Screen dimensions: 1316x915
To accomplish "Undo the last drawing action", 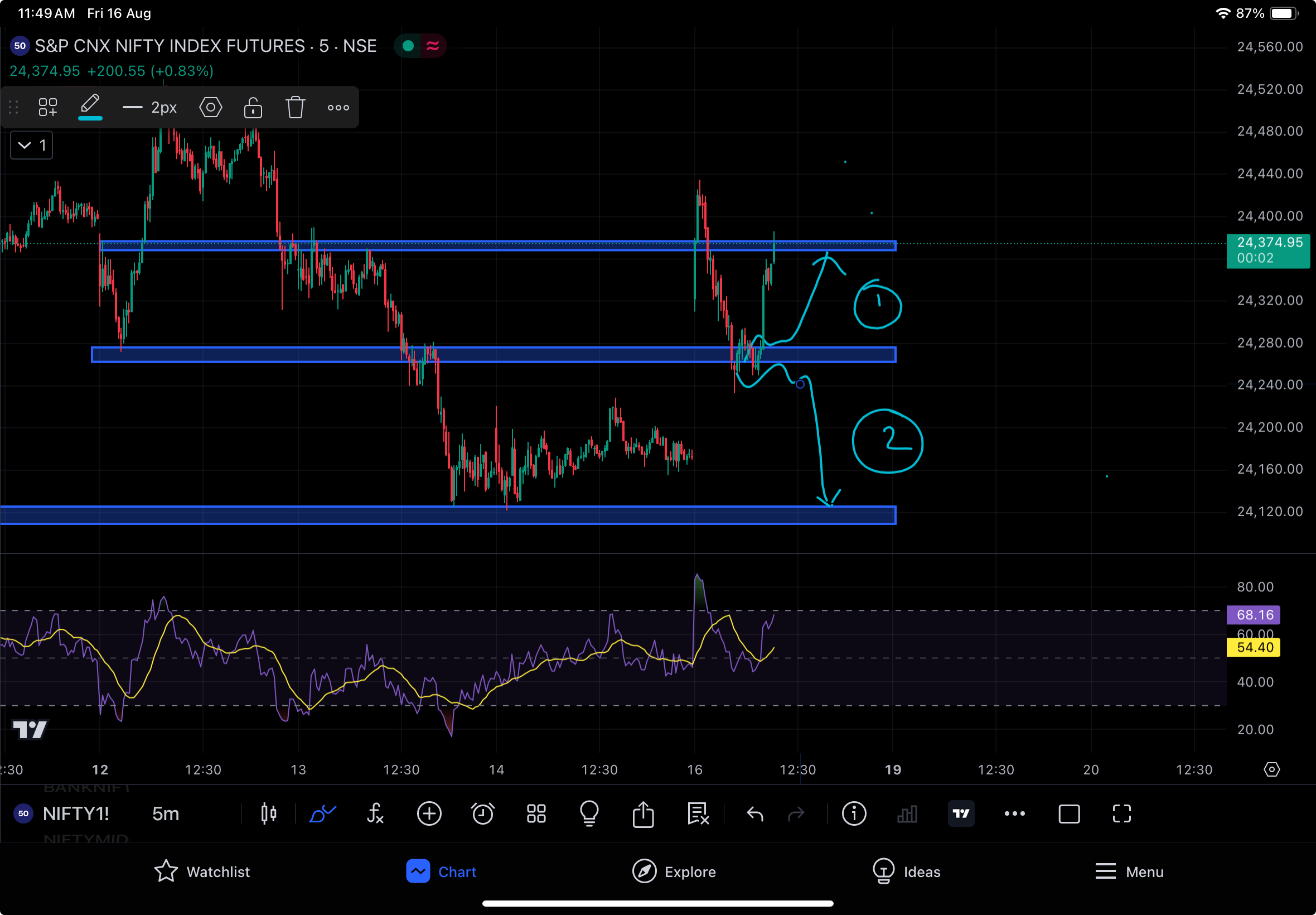I will tap(754, 813).
